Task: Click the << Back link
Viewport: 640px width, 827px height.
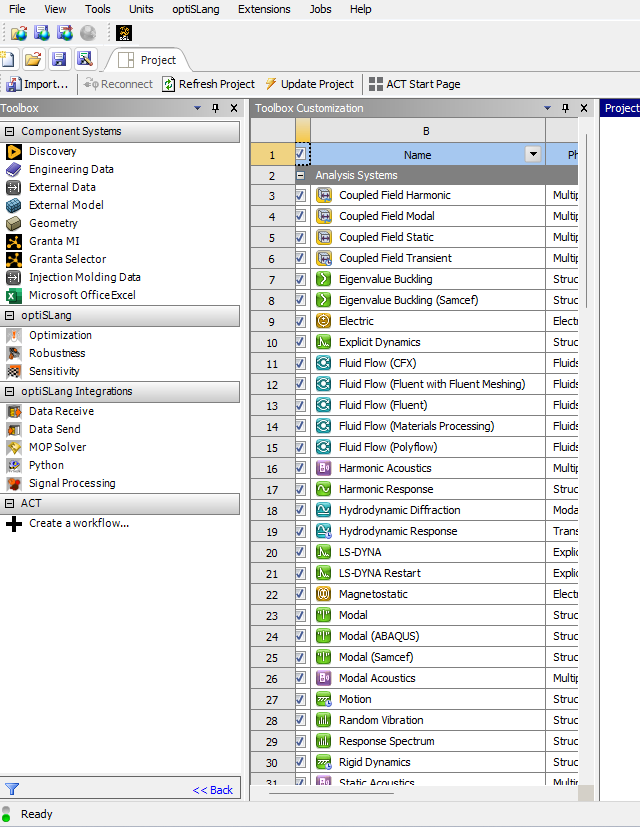Action: pyautogui.click(x=213, y=790)
